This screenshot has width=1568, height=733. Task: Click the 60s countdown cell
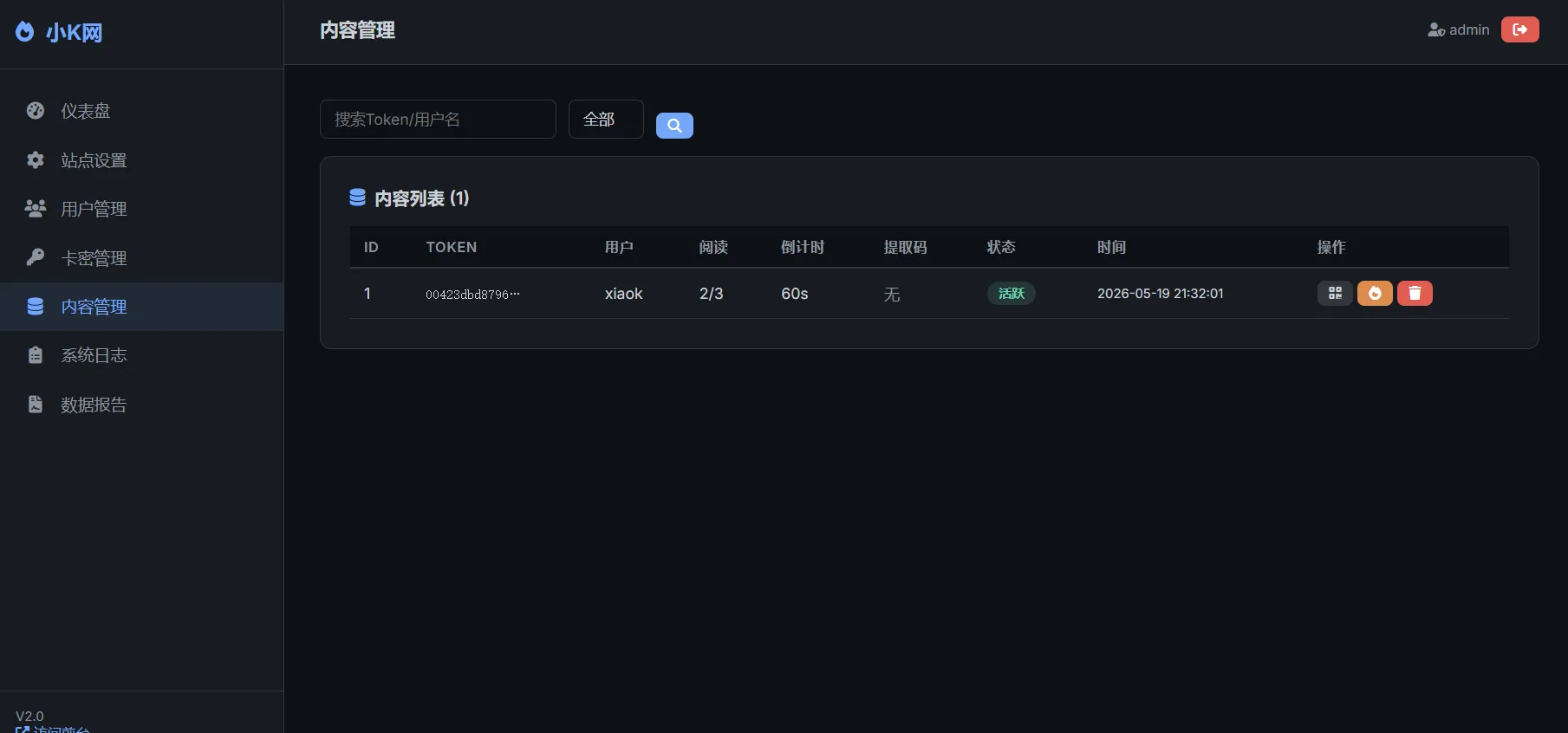[795, 294]
